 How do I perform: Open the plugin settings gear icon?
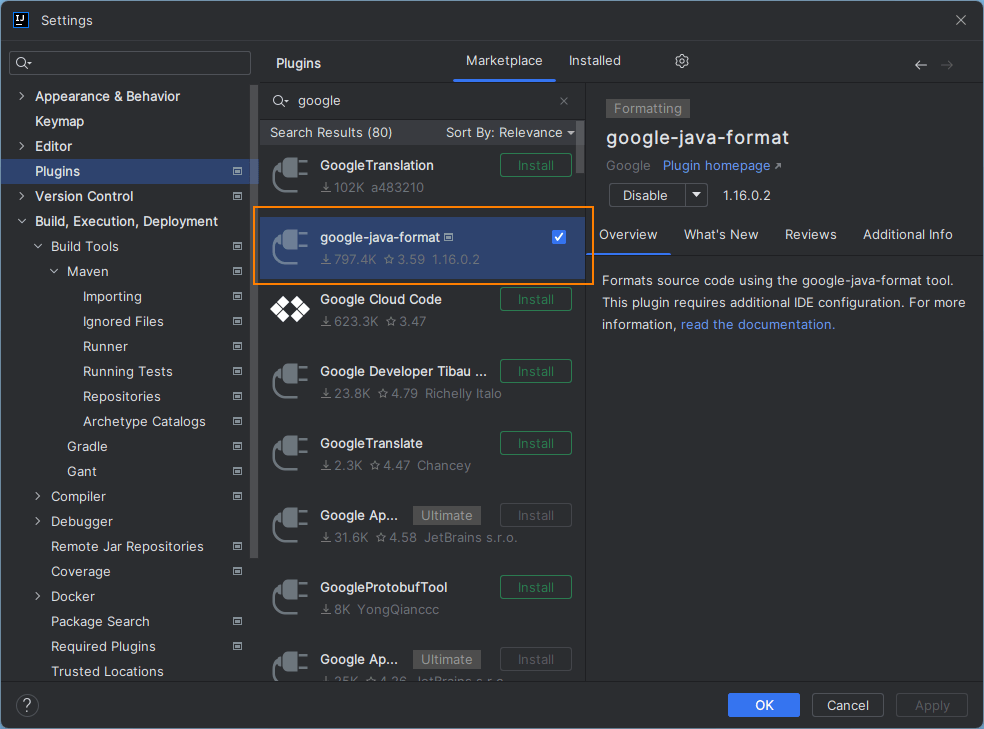click(681, 61)
